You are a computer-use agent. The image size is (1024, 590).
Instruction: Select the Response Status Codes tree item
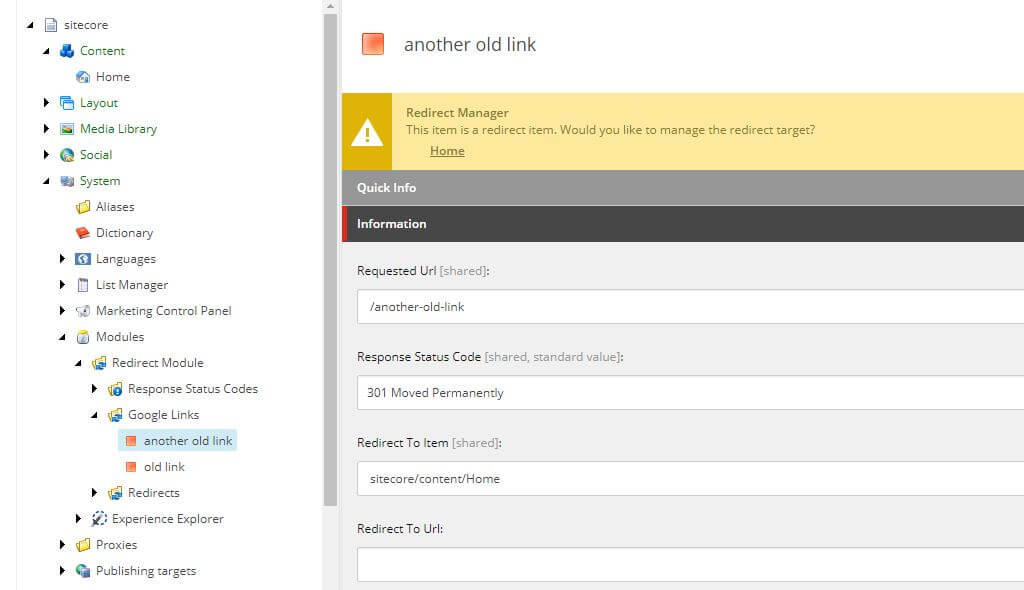(193, 389)
